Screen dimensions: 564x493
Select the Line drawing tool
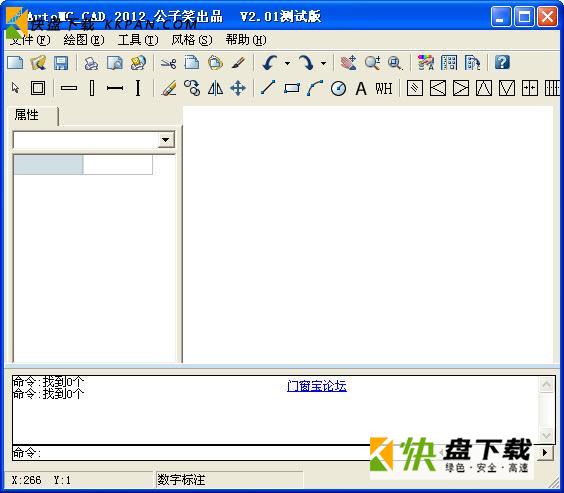[x=268, y=87]
